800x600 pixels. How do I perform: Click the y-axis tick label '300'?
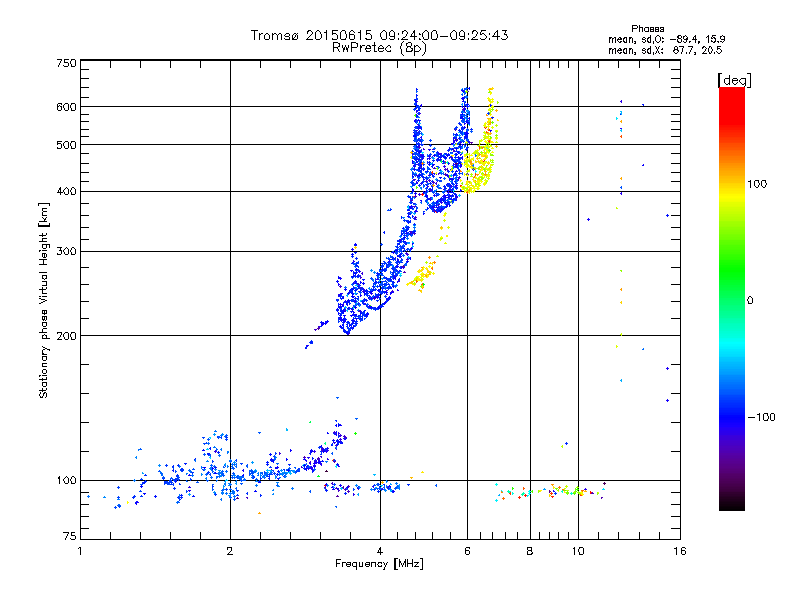[x=67, y=251]
